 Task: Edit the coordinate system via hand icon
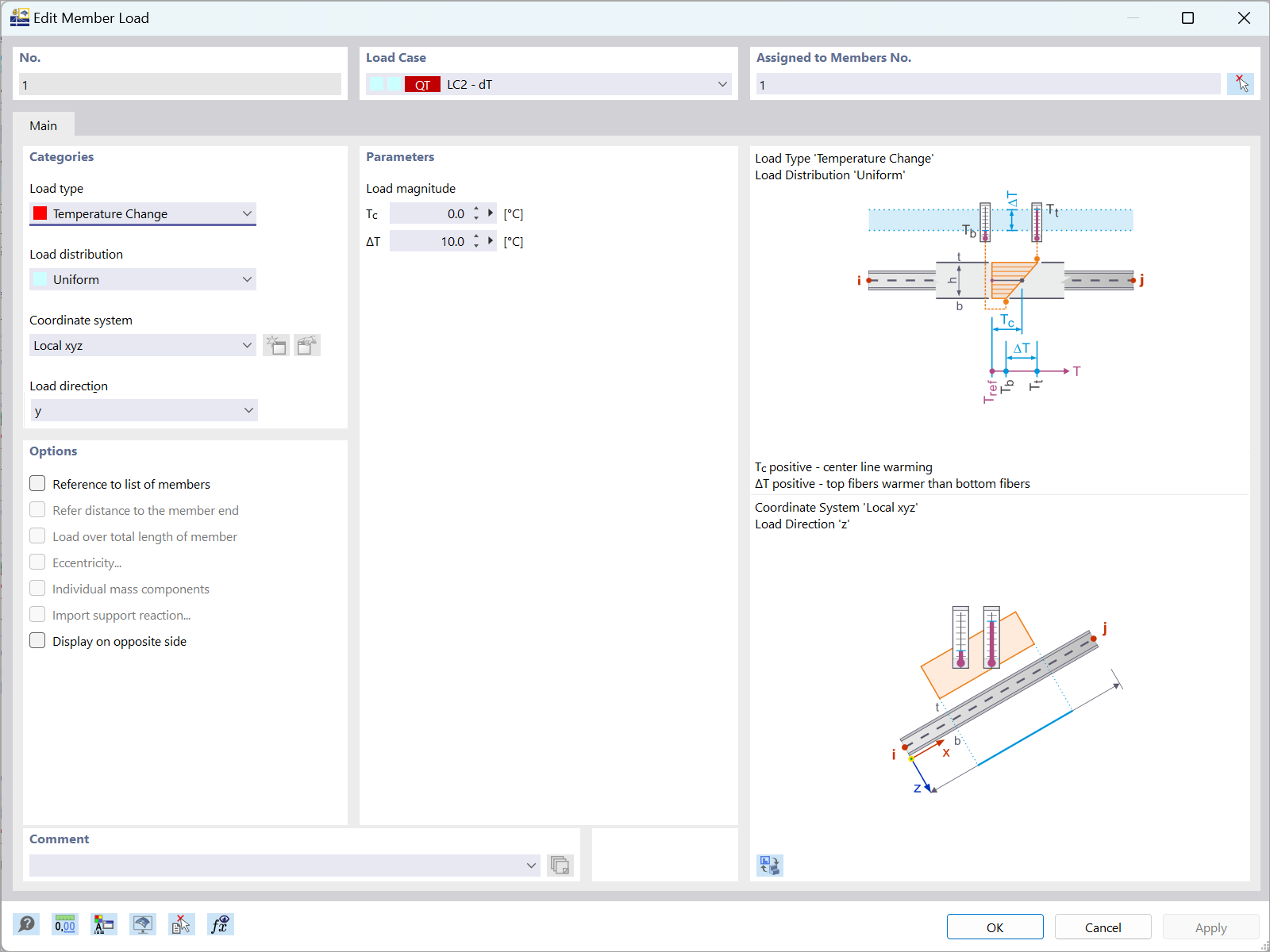point(307,345)
